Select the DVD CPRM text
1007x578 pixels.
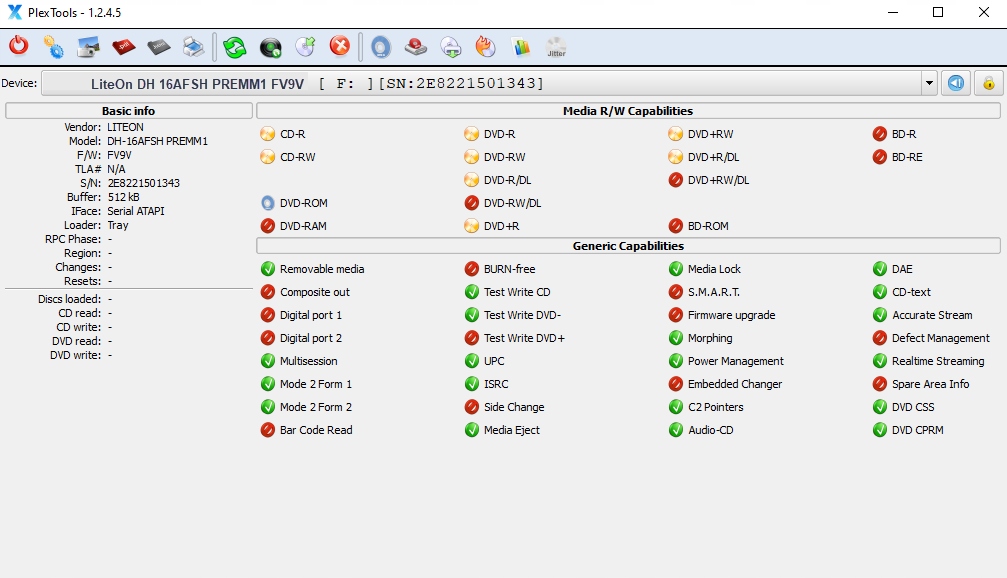click(x=917, y=430)
